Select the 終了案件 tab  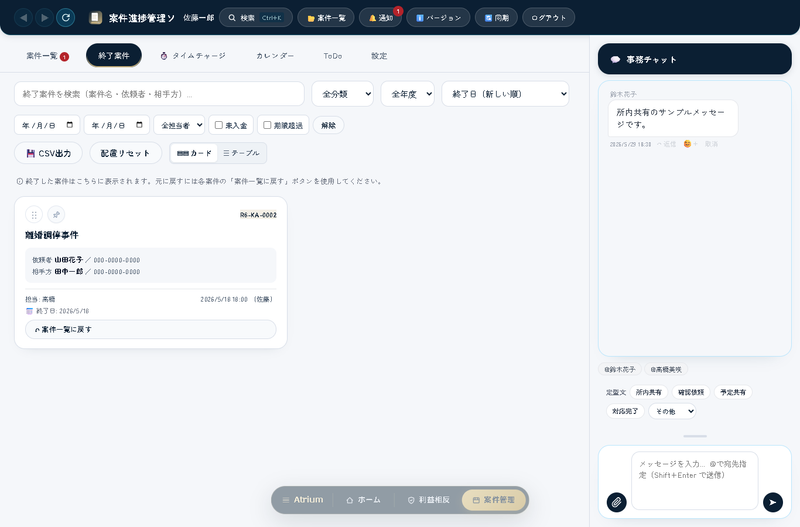click(114, 56)
